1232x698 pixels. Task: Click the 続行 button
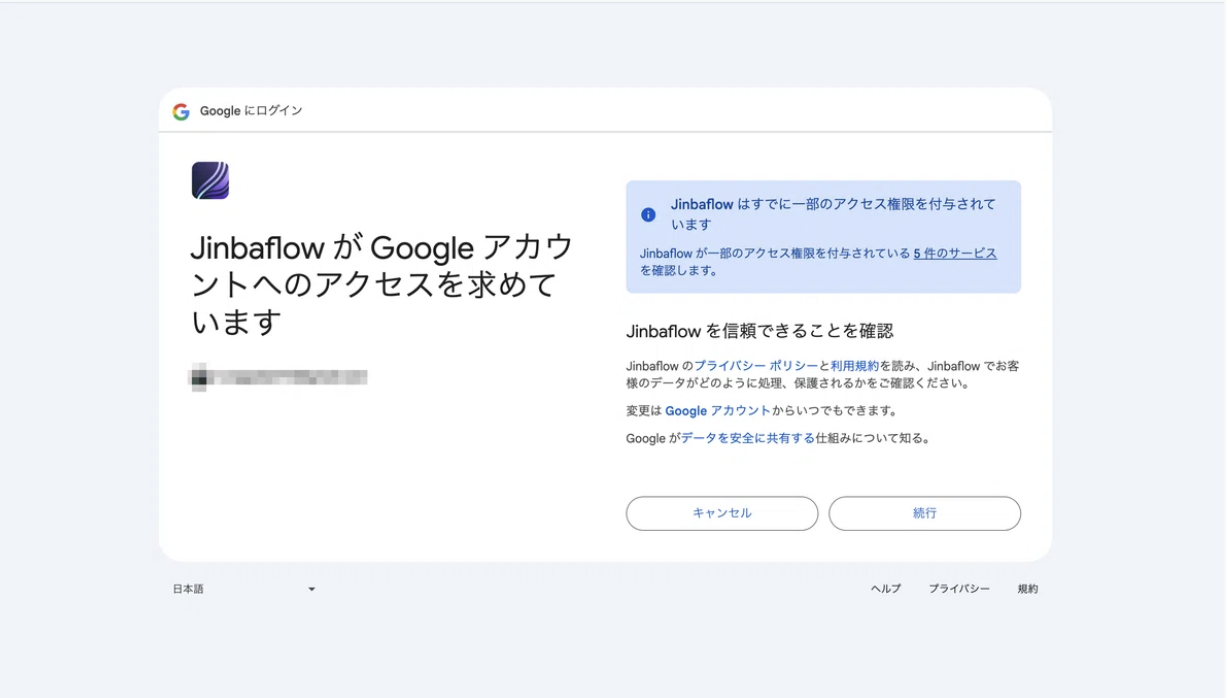coord(925,513)
